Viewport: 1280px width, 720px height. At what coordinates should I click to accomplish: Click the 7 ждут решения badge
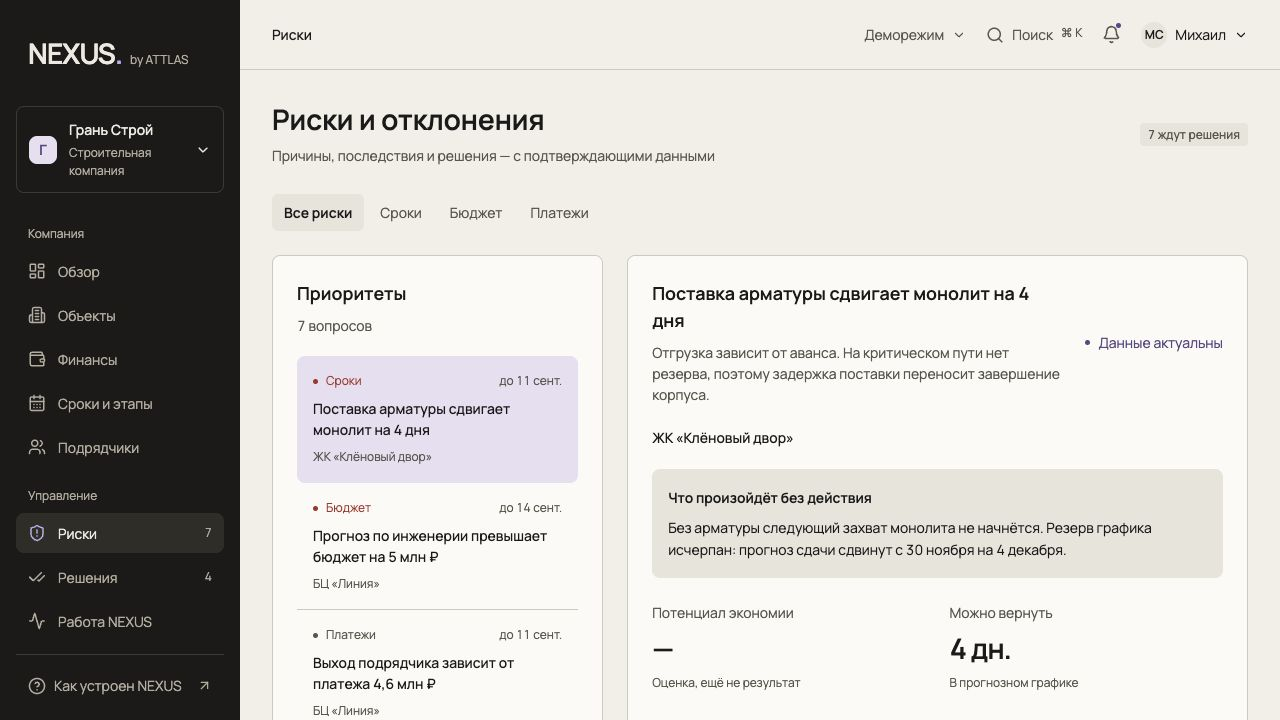[1194, 134]
